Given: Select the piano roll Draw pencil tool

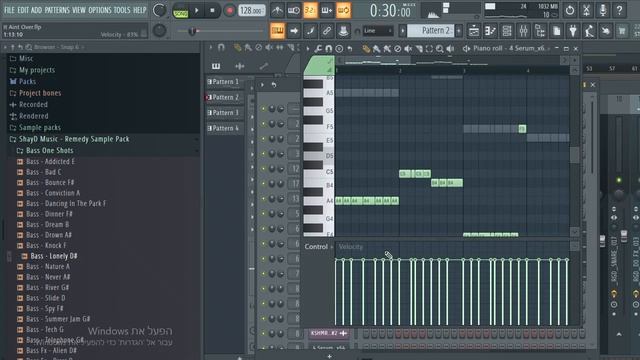Looking at the screenshot, I should click(x=366, y=49).
